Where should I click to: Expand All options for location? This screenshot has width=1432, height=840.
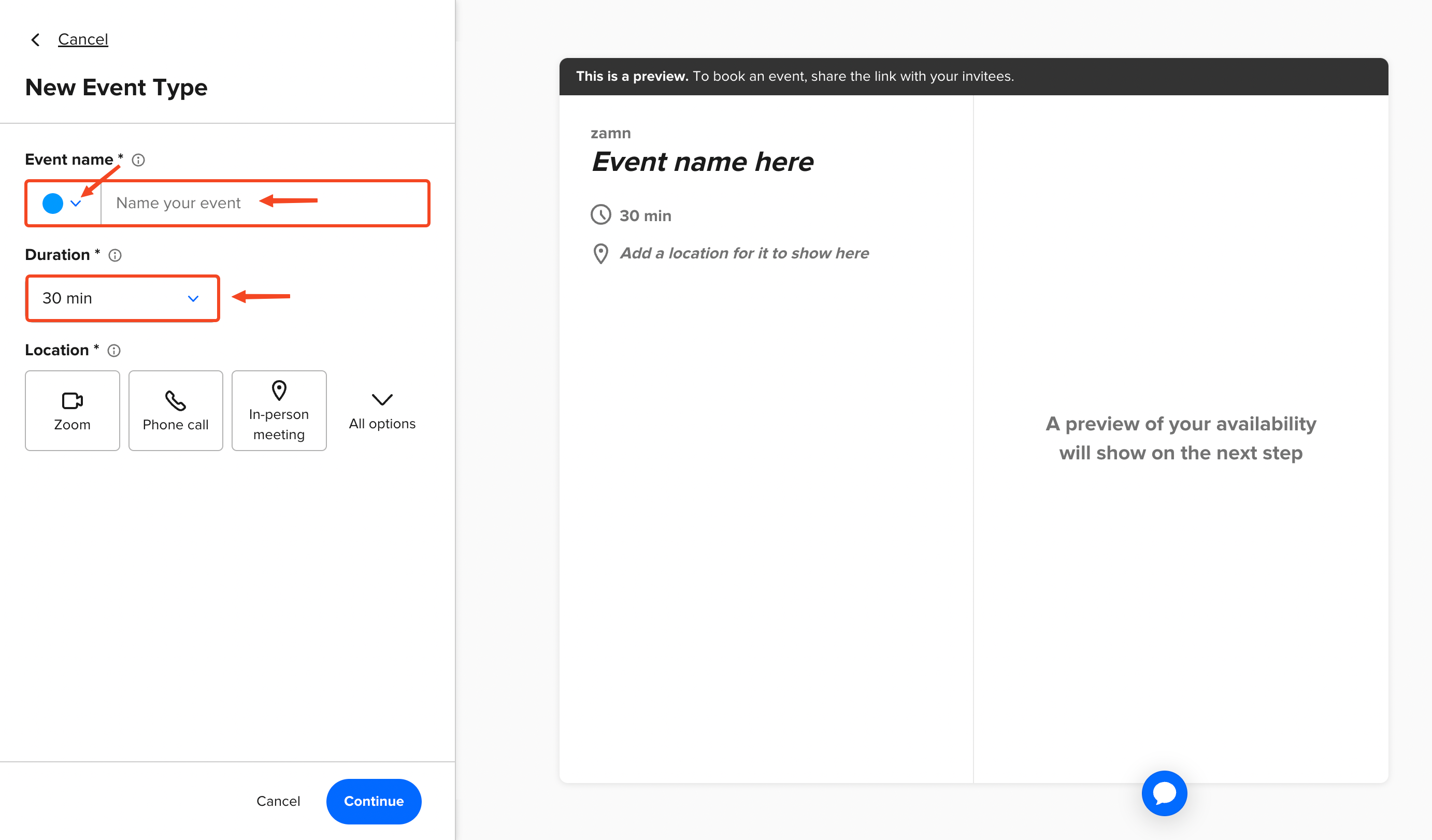[x=382, y=411]
